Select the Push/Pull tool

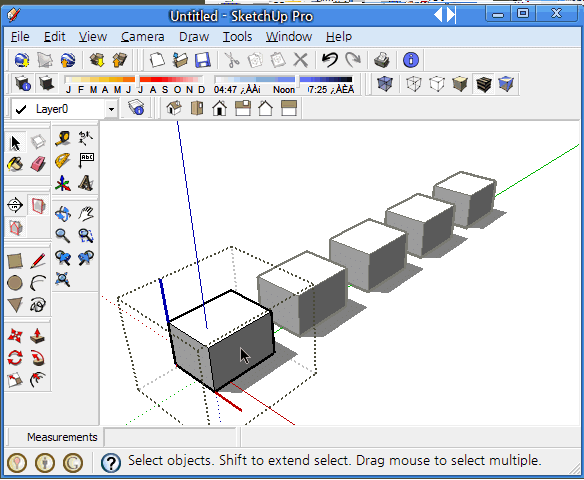tap(38, 336)
